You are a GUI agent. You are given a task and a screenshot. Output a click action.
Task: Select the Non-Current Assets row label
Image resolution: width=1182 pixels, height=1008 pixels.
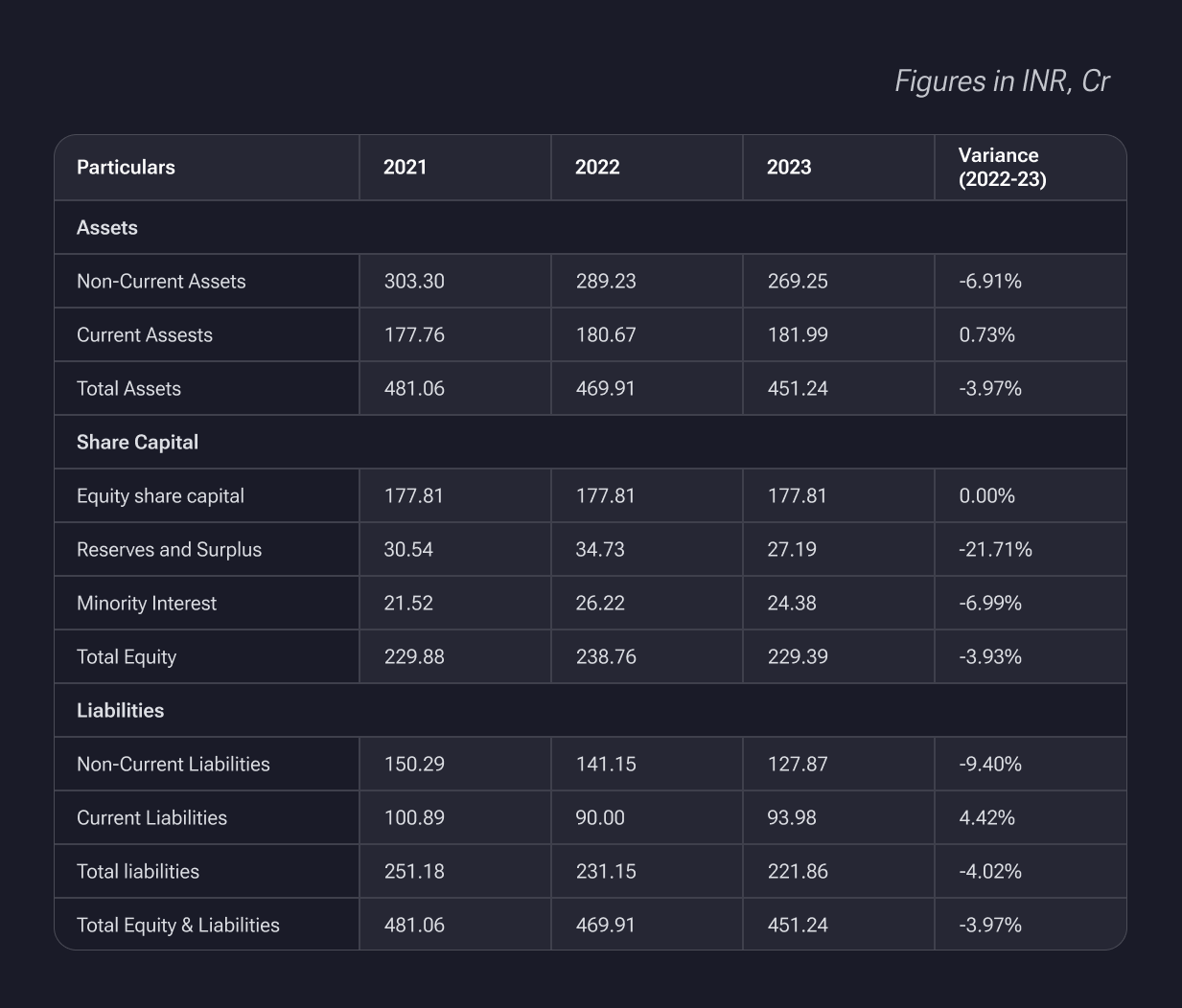pyautogui.click(x=161, y=282)
